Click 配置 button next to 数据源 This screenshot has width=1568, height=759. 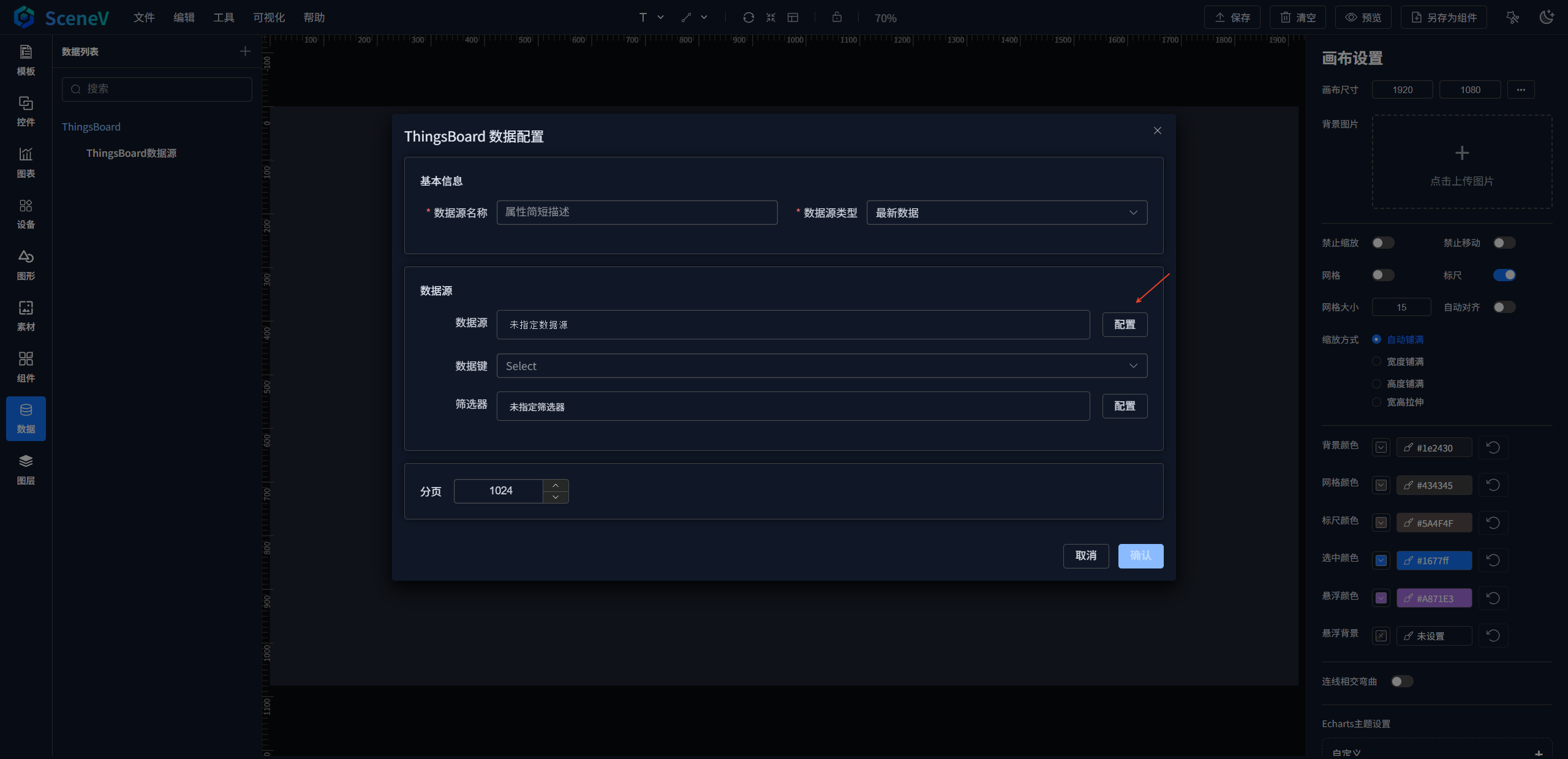click(1125, 325)
